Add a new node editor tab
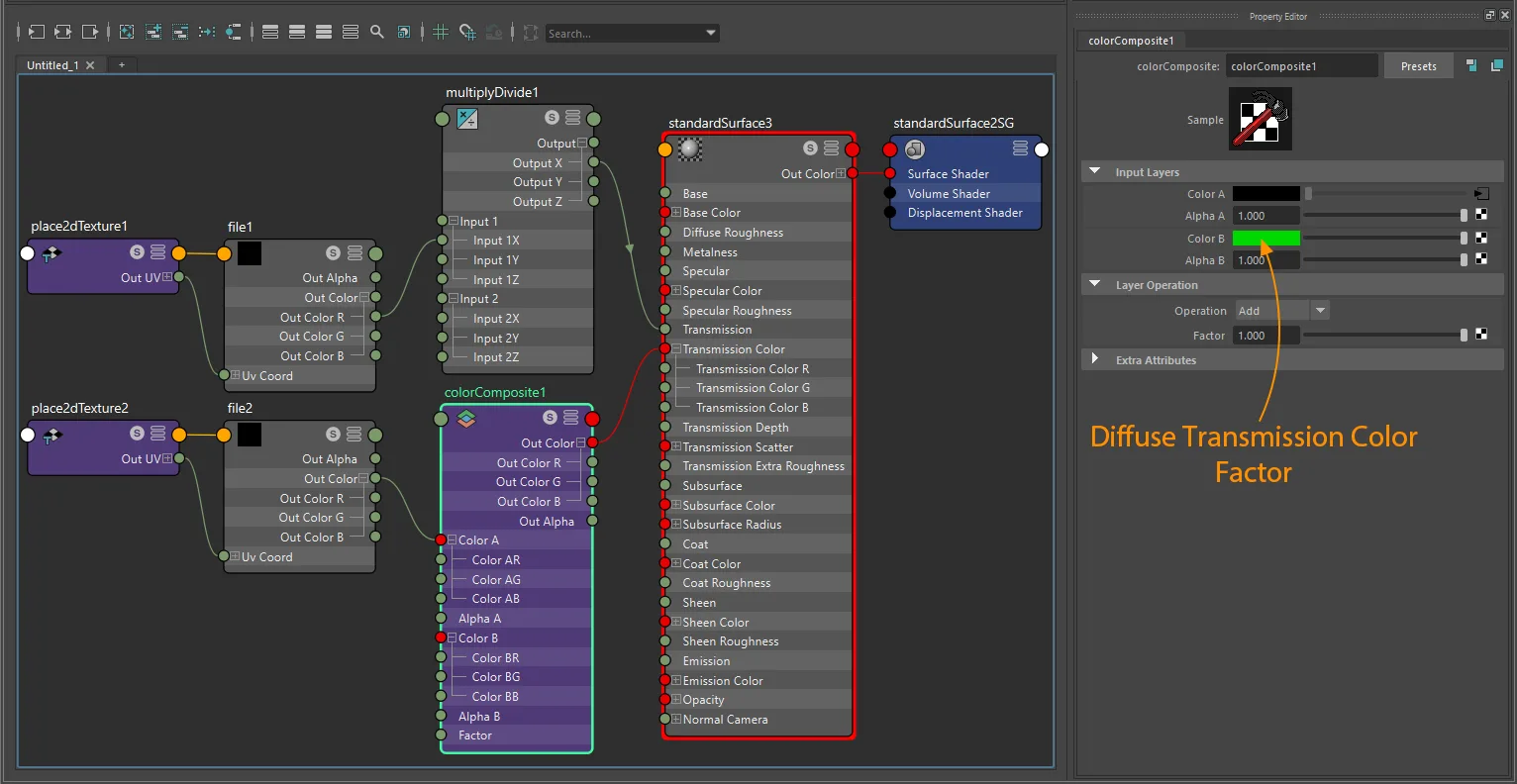This screenshot has height=784, width=1517. (122, 65)
